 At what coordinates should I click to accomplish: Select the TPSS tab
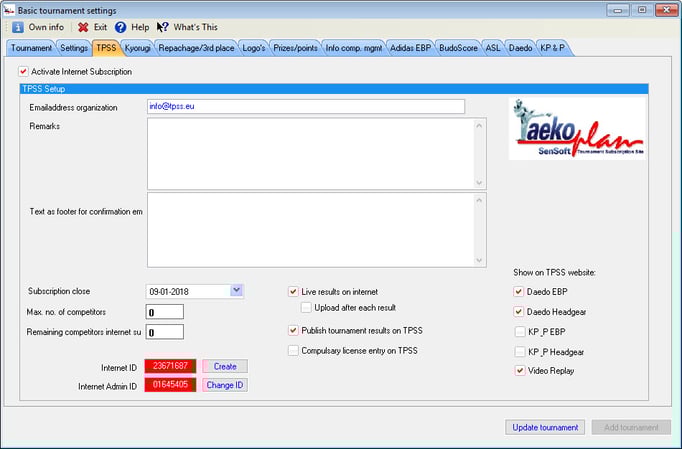click(x=106, y=48)
